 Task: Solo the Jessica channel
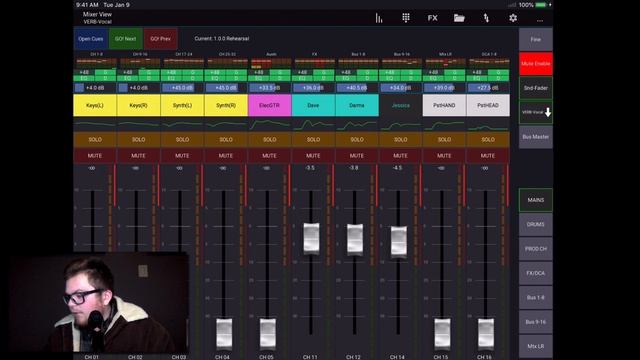coord(400,140)
